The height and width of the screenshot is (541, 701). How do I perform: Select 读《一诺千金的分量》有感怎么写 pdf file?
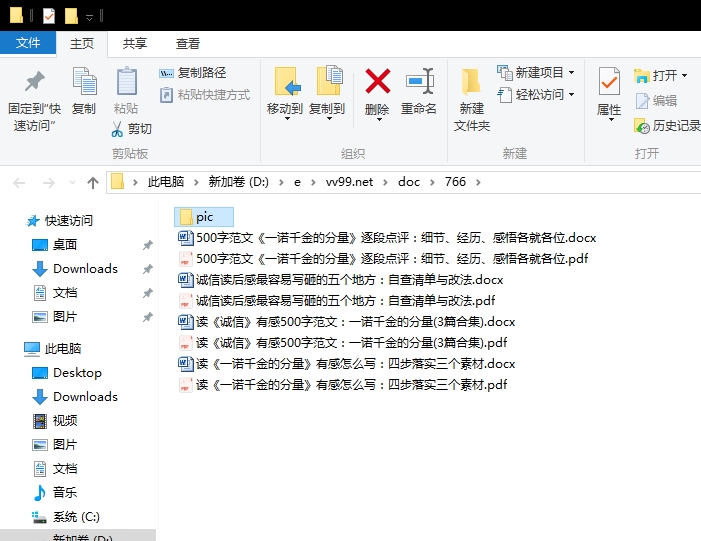(x=342, y=385)
